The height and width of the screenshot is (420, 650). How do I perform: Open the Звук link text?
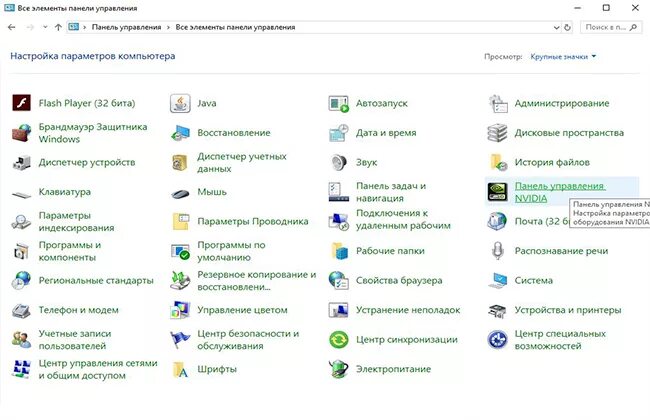coord(366,162)
